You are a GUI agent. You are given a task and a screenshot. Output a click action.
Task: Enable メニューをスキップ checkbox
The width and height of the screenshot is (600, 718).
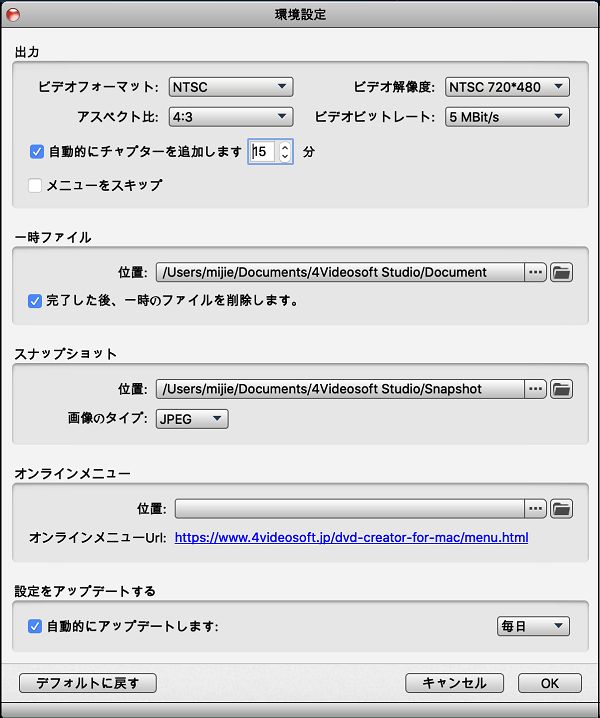[35, 185]
